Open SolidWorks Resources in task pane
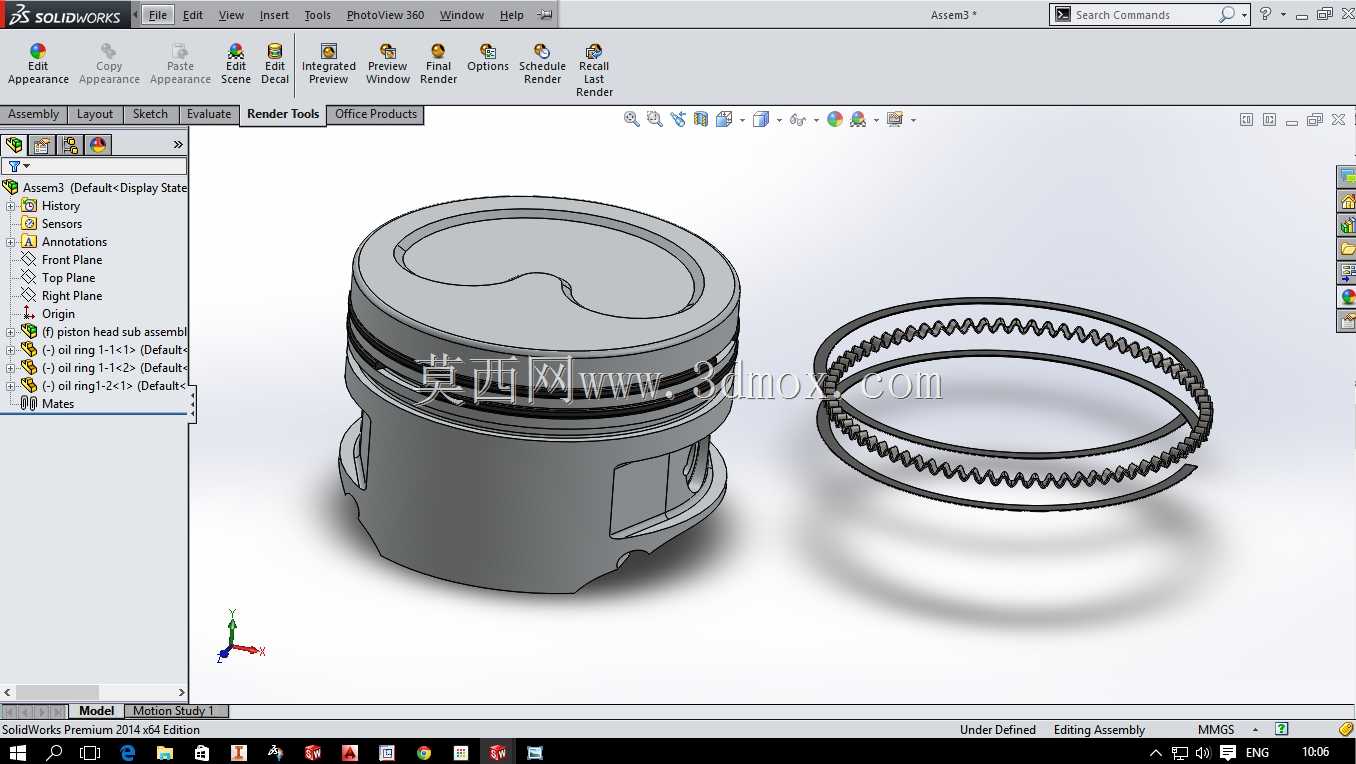1356x764 pixels. [x=1347, y=201]
